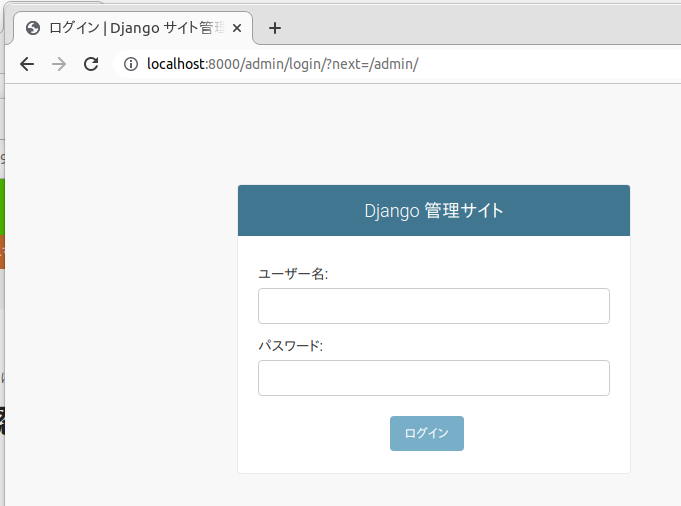Click the Django 管理サイト header title
The height and width of the screenshot is (506, 681).
pos(433,211)
